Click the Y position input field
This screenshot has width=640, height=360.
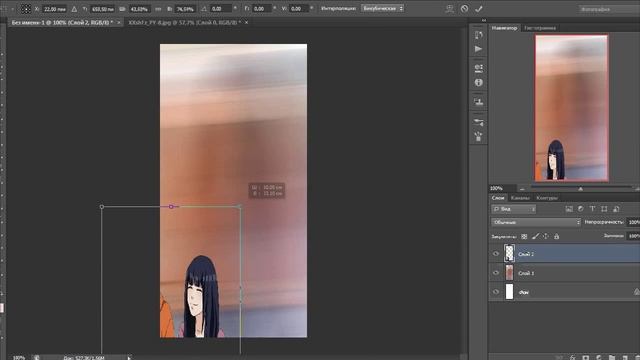tap(103, 9)
